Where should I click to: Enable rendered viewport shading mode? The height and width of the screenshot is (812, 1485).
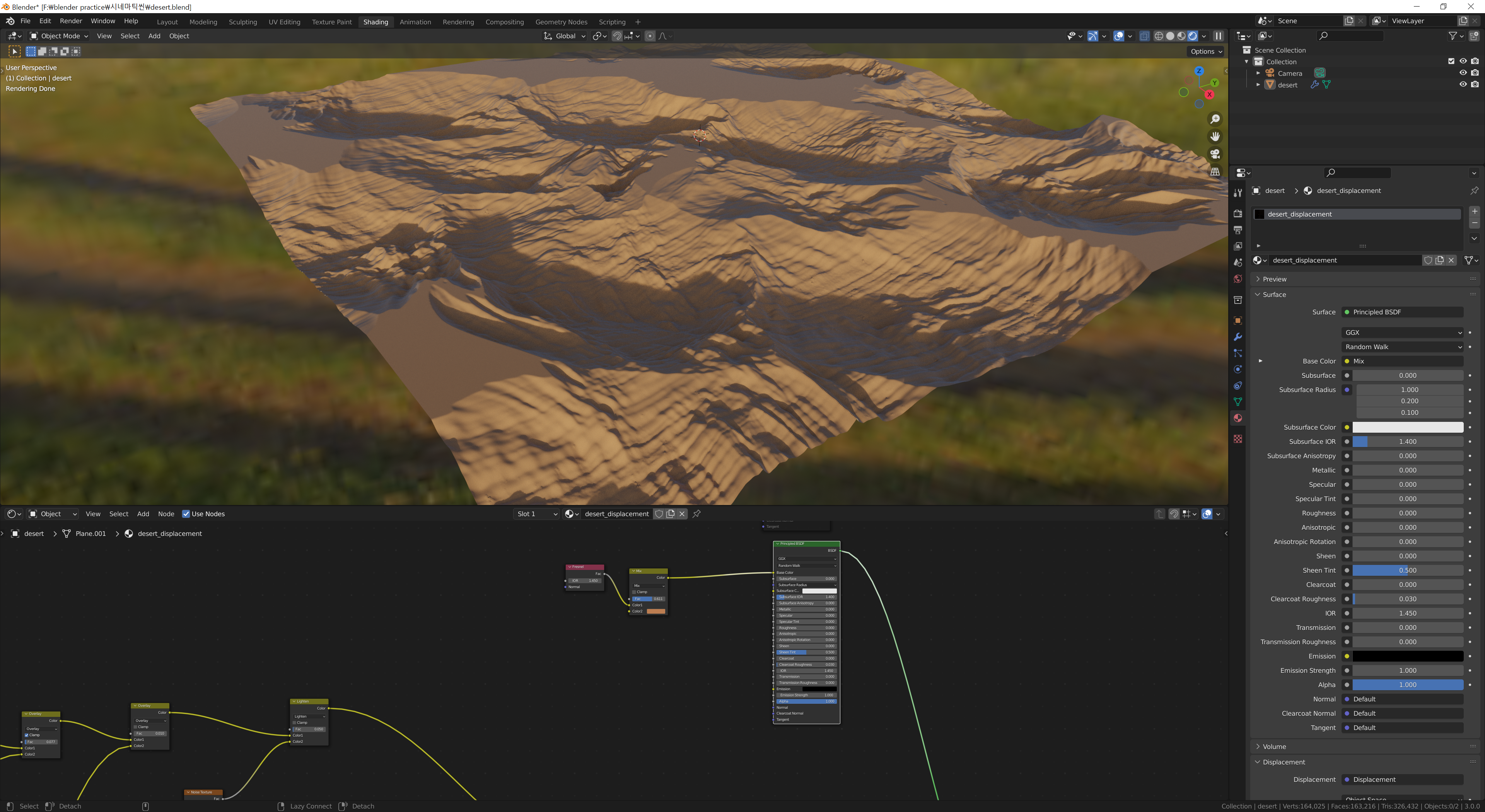pos(1193,36)
